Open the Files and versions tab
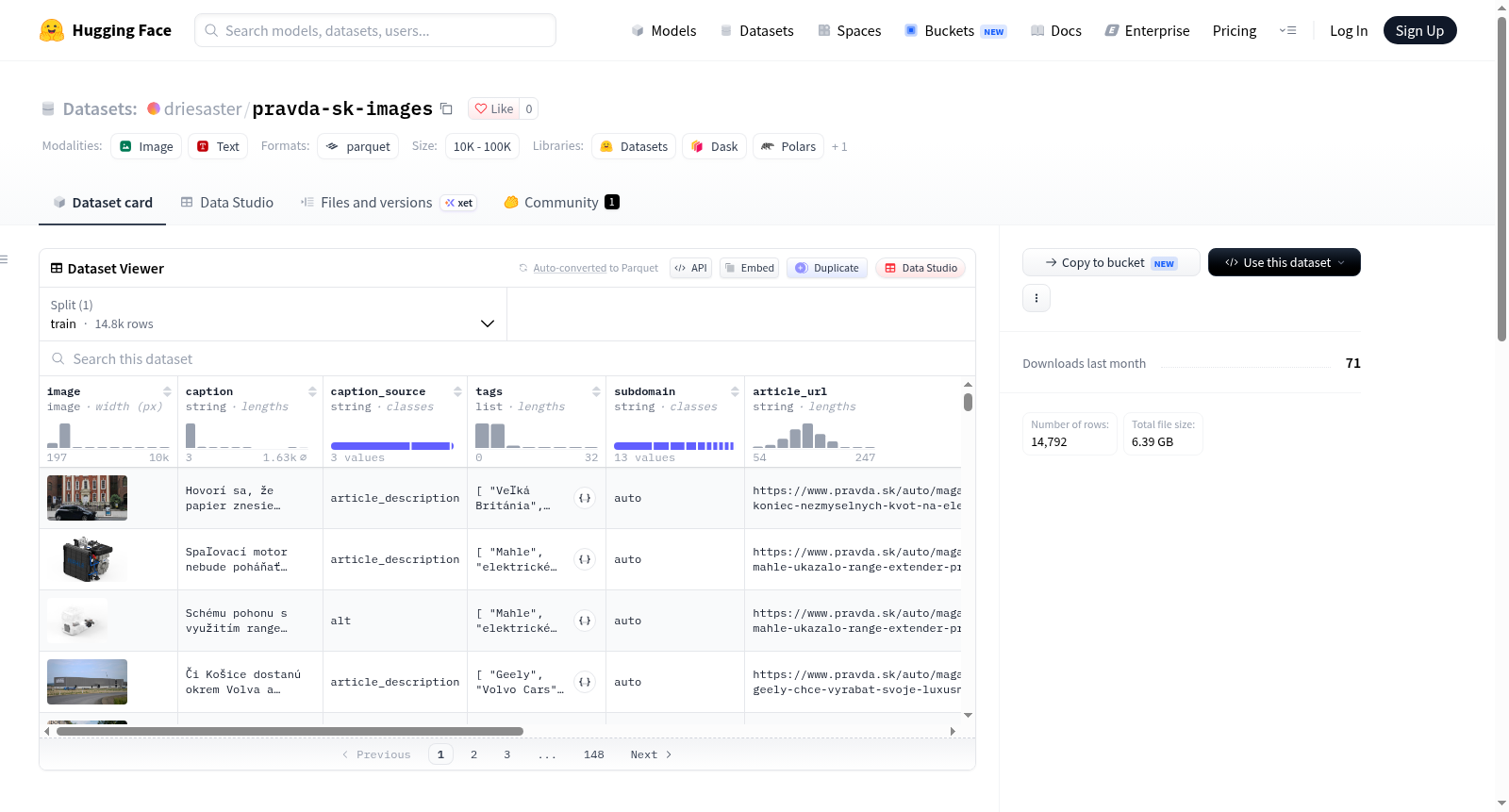Image resolution: width=1509 pixels, height=812 pixels. 389,203
